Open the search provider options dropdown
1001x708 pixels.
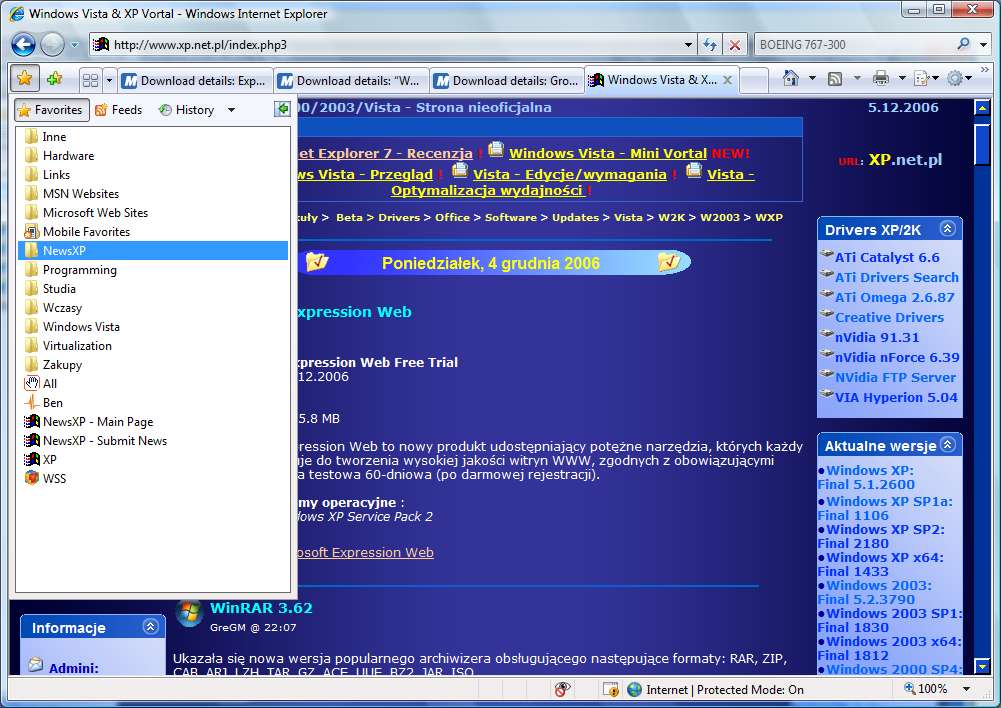[984, 45]
